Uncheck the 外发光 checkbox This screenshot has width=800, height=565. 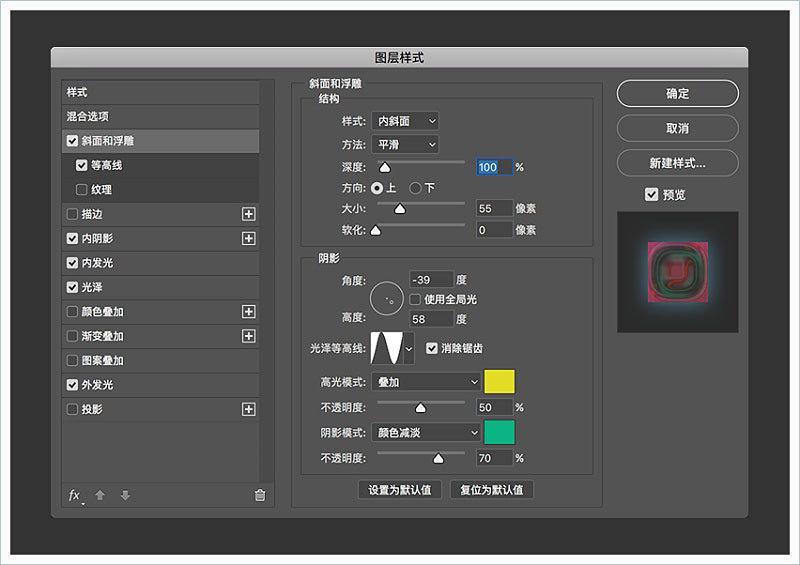72,385
